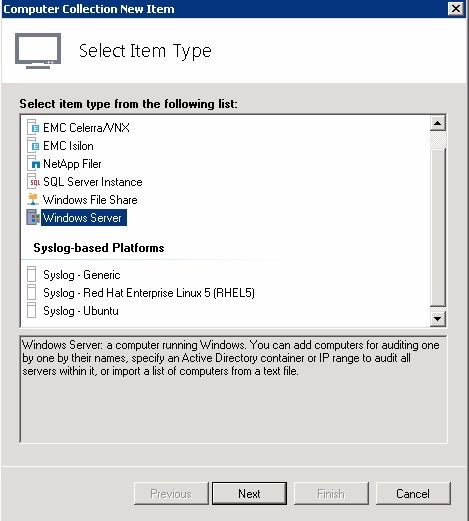Select the Windows File Share entry
The image size is (469, 521).
(90, 200)
